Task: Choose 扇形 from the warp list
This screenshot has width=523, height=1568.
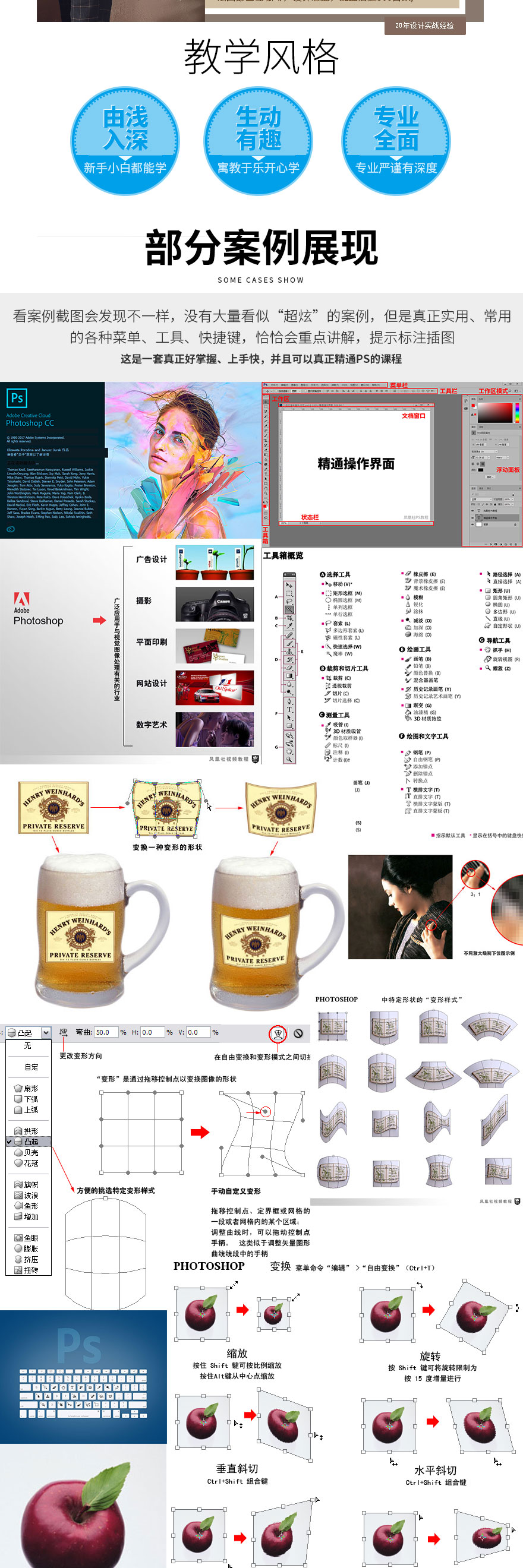Action: tap(30, 1088)
